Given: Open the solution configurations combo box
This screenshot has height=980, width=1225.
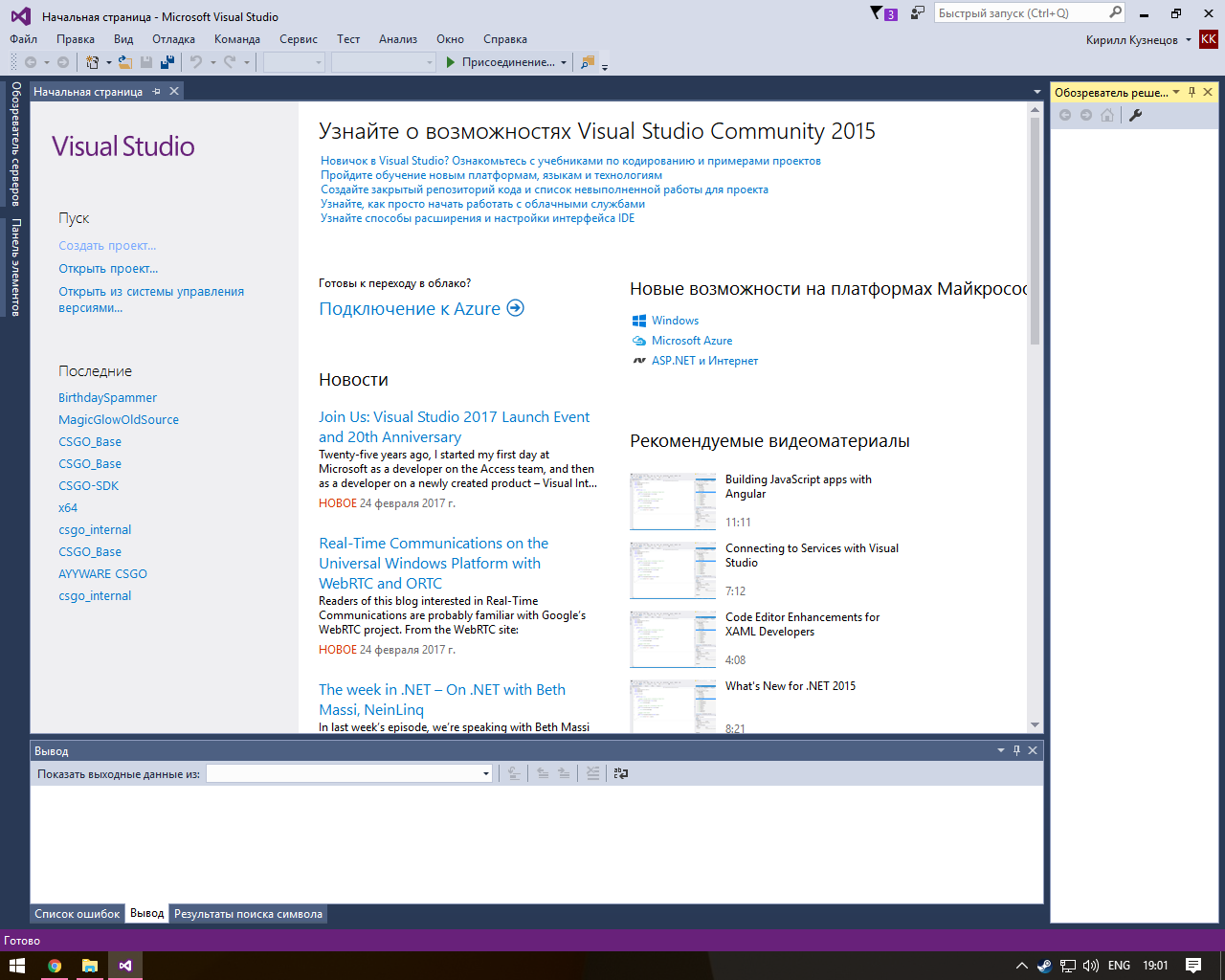Looking at the screenshot, I should pyautogui.click(x=295, y=62).
